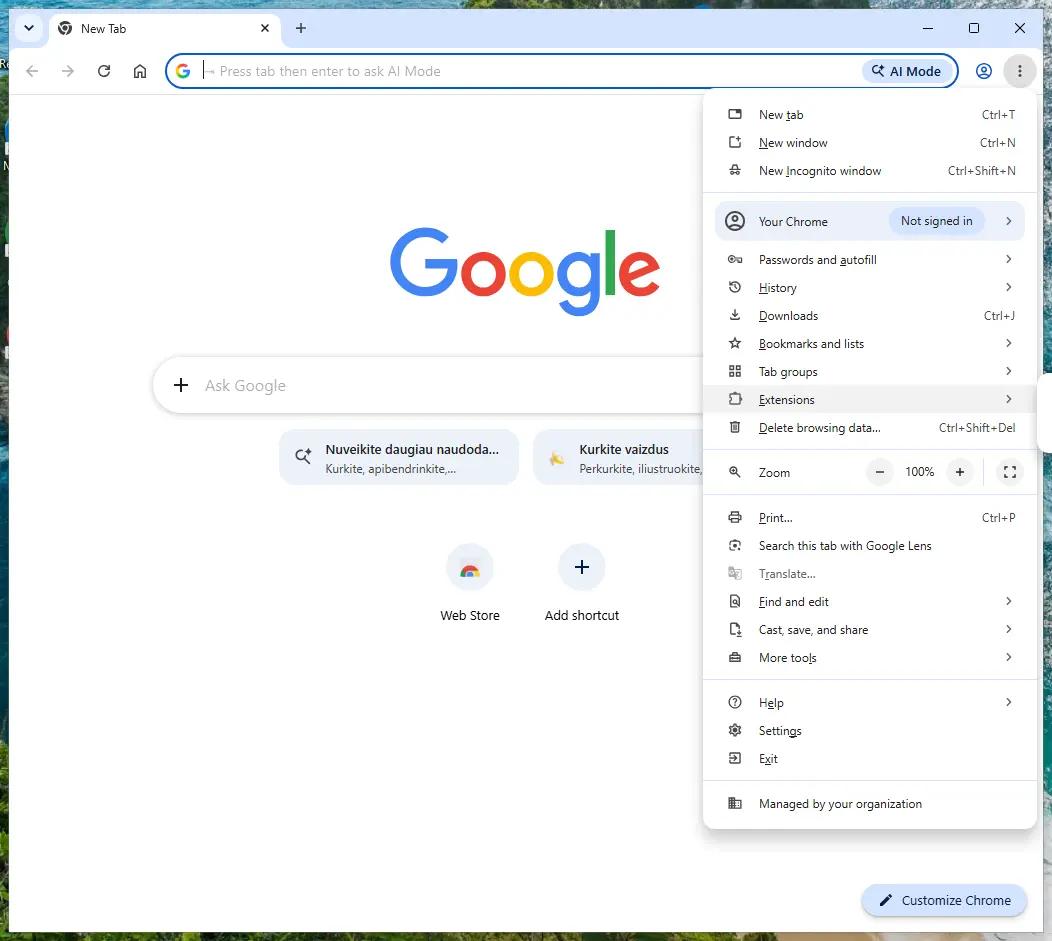Screen dimensions: 1052x941
Task: Expand the History submenu chevron
Action: 1008,287
